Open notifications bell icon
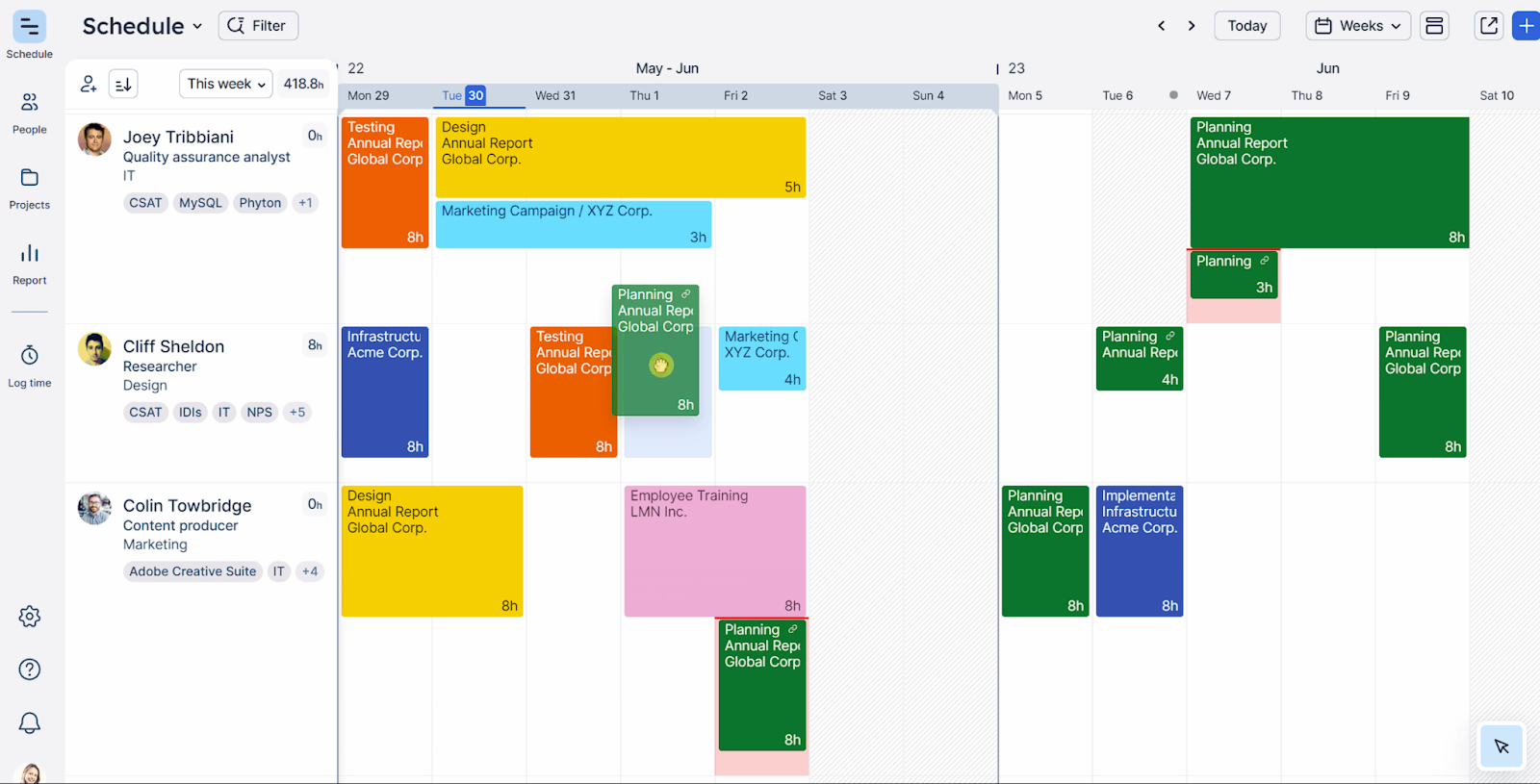The image size is (1540, 784). tap(30, 722)
